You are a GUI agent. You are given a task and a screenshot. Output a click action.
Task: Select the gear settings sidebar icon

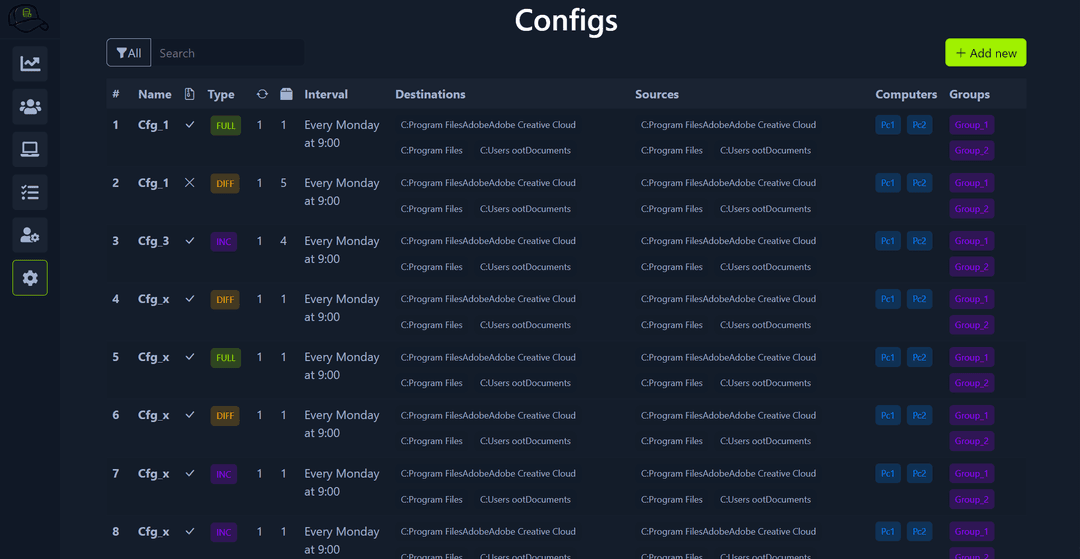click(x=30, y=278)
